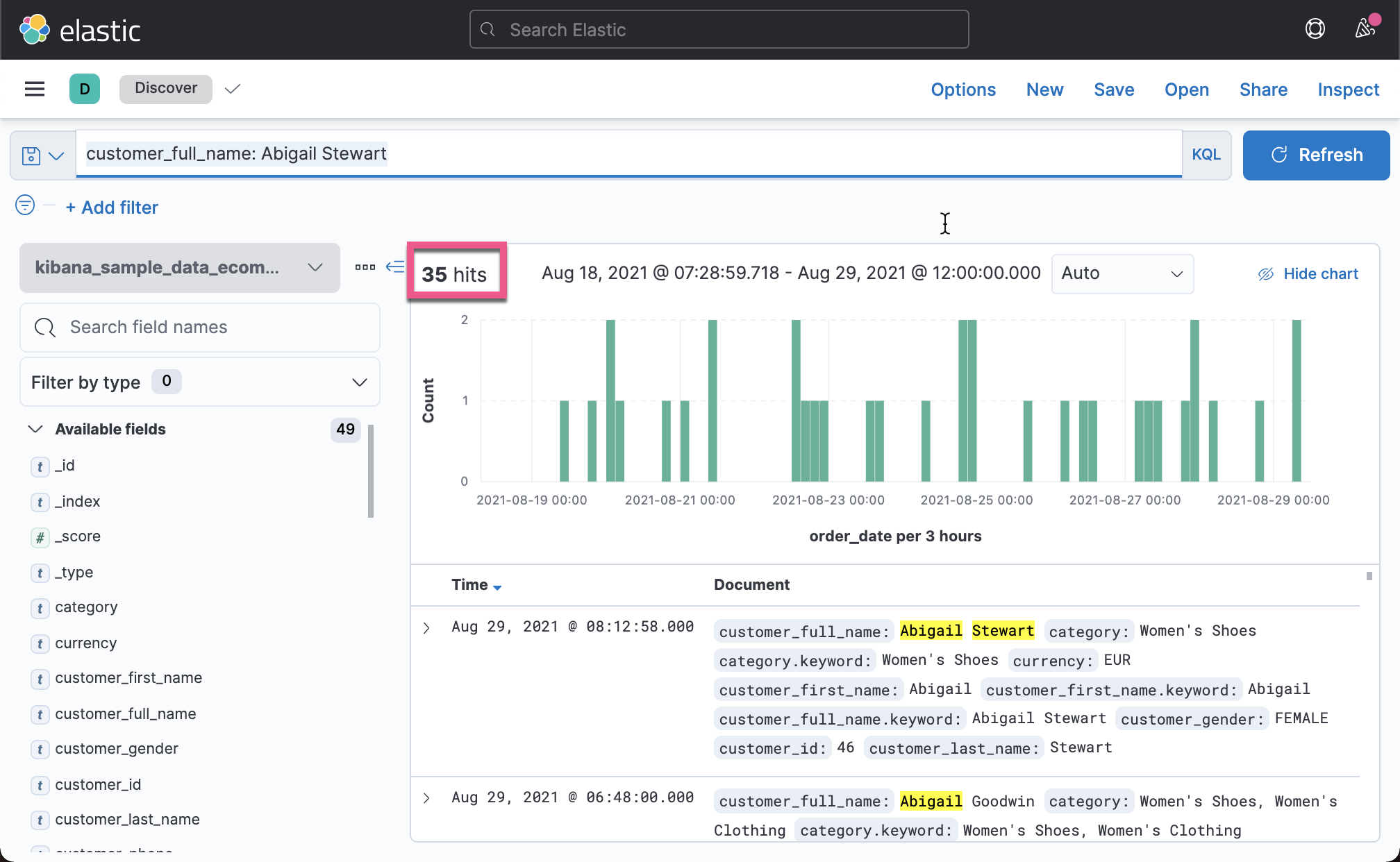The width and height of the screenshot is (1400, 862).
Task: Toggle KQL query language switch
Action: 1206,155
